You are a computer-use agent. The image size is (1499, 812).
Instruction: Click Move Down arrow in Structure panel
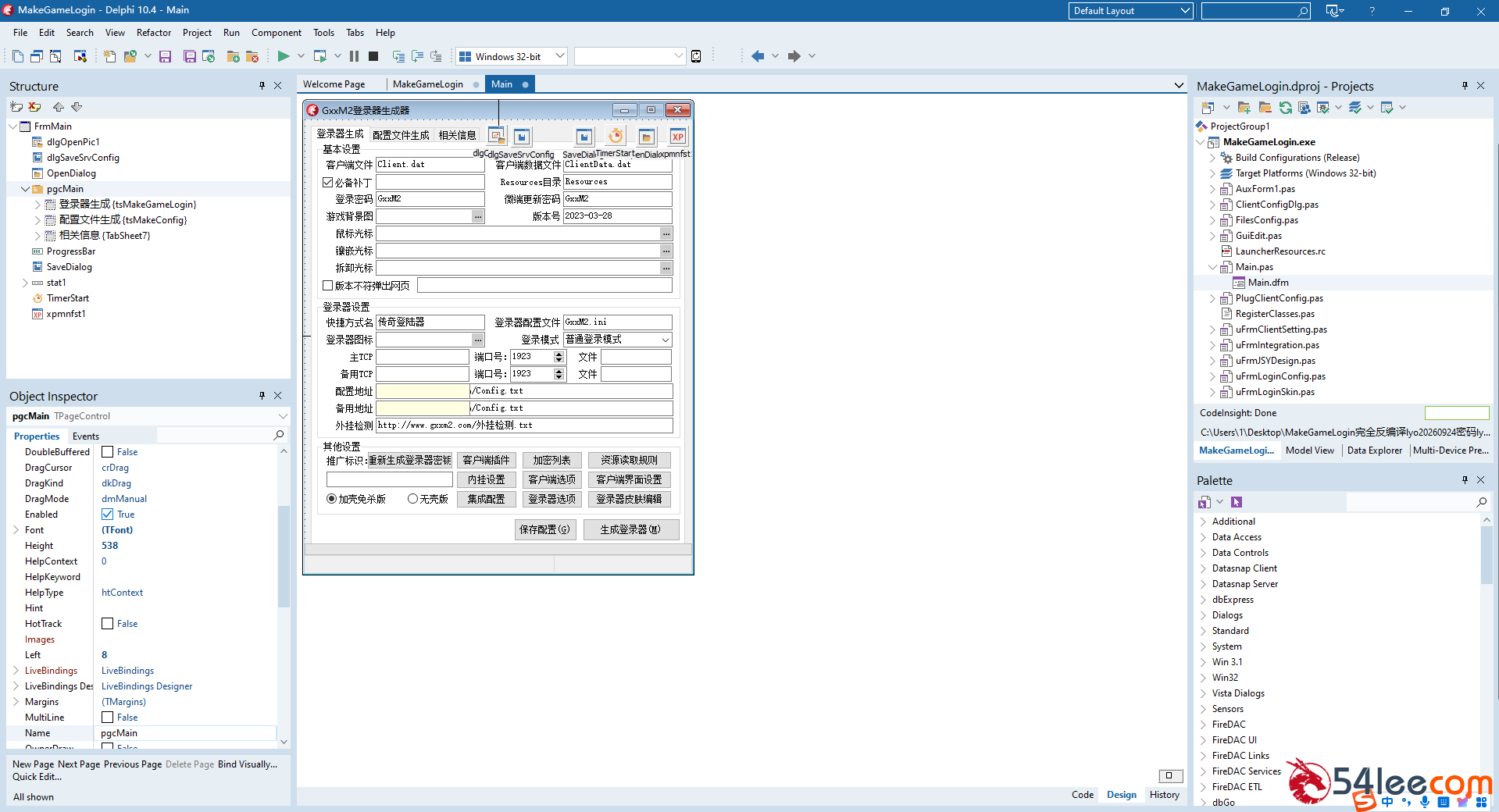(77, 107)
